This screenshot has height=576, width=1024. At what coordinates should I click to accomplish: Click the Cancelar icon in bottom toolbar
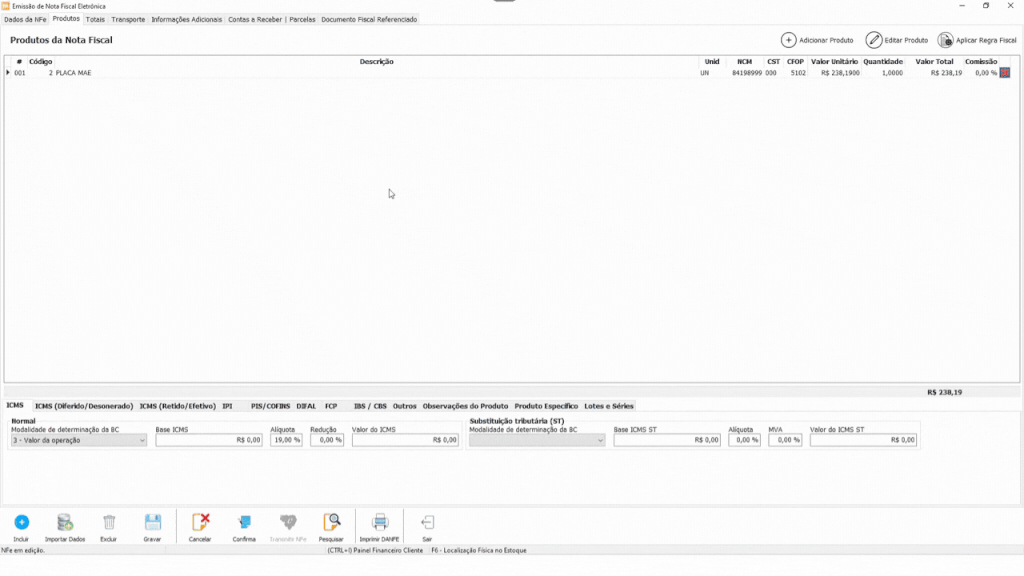200,522
